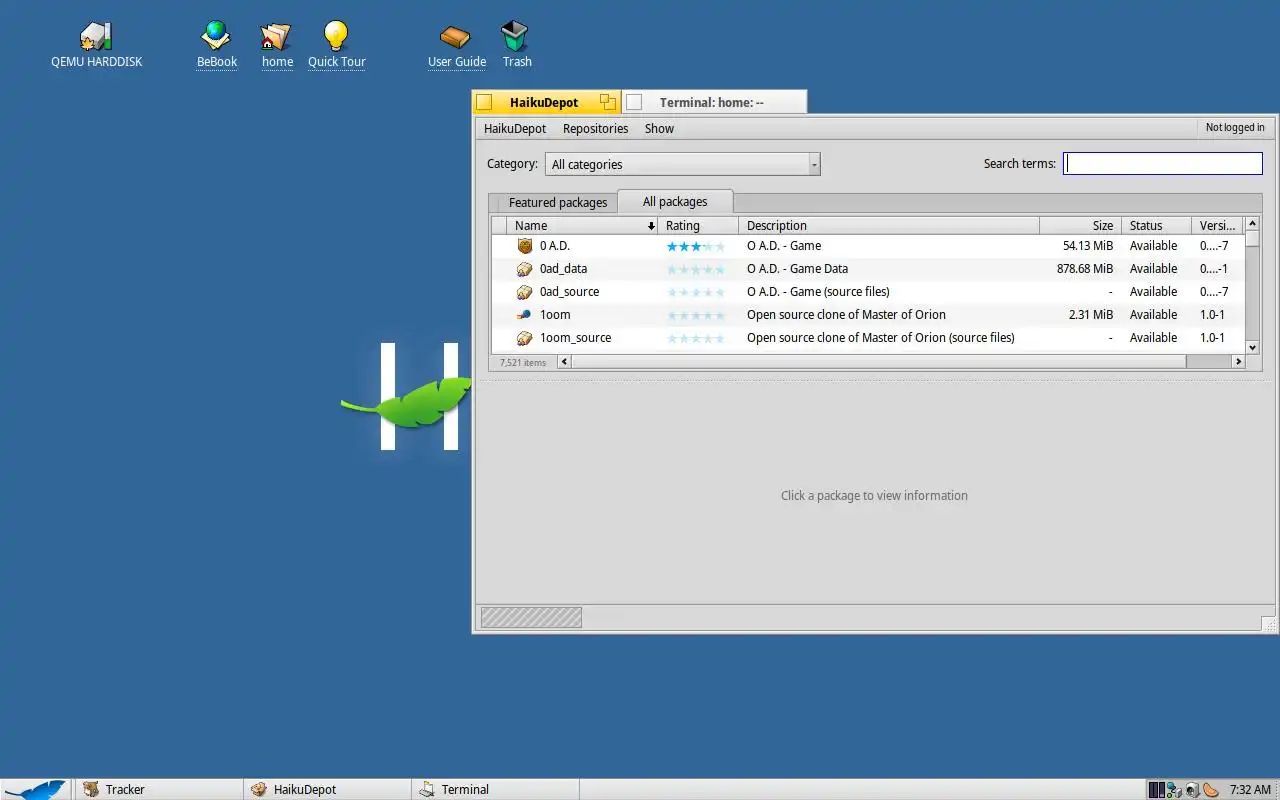Open the Show menu
Viewport: 1280px width, 800px height.
[x=659, y=128]
